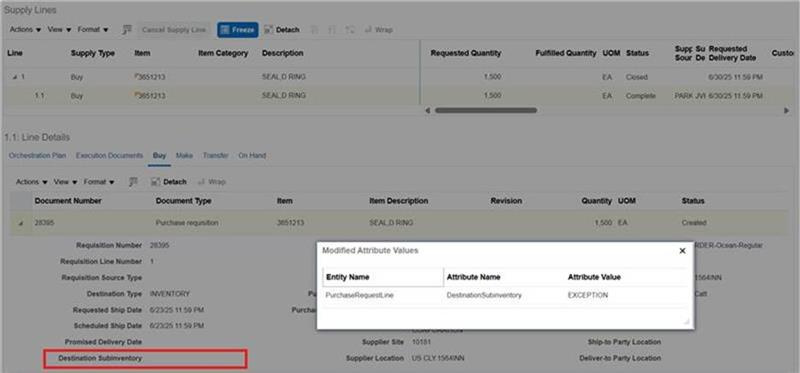Viewport: 800px width, 373px height.
Task: Switch to the Make tab
Action: pyautogui.click(x=184, y=155)
